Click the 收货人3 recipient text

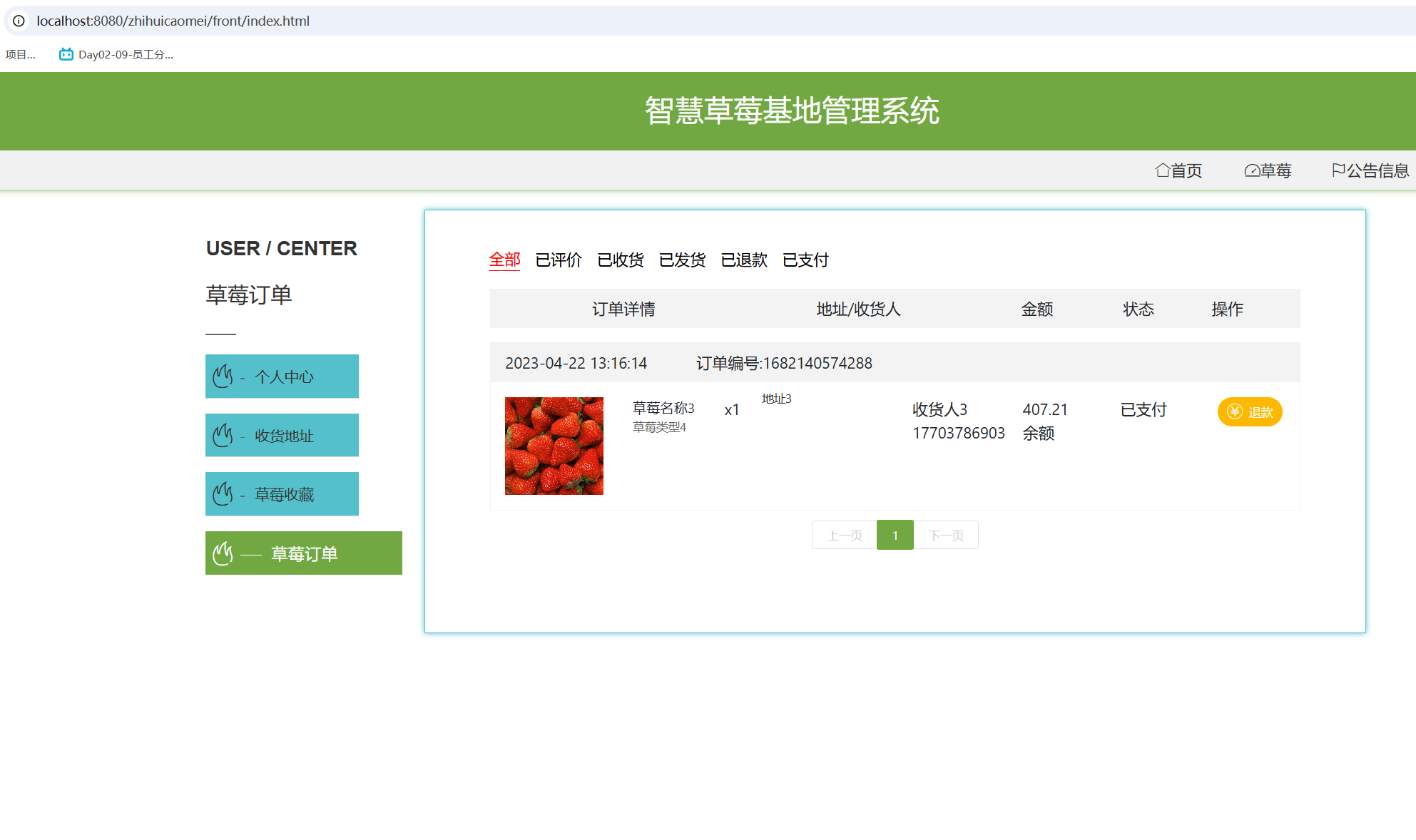pyautogui.click(x=940, y=409)
